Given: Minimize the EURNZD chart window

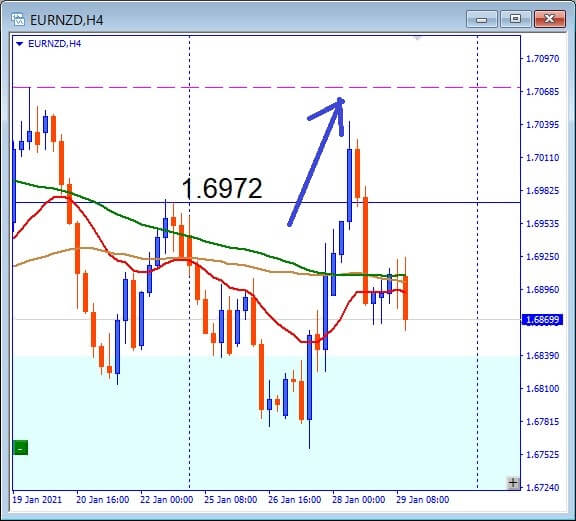Looking at the screenshot, I should (481, 19).
